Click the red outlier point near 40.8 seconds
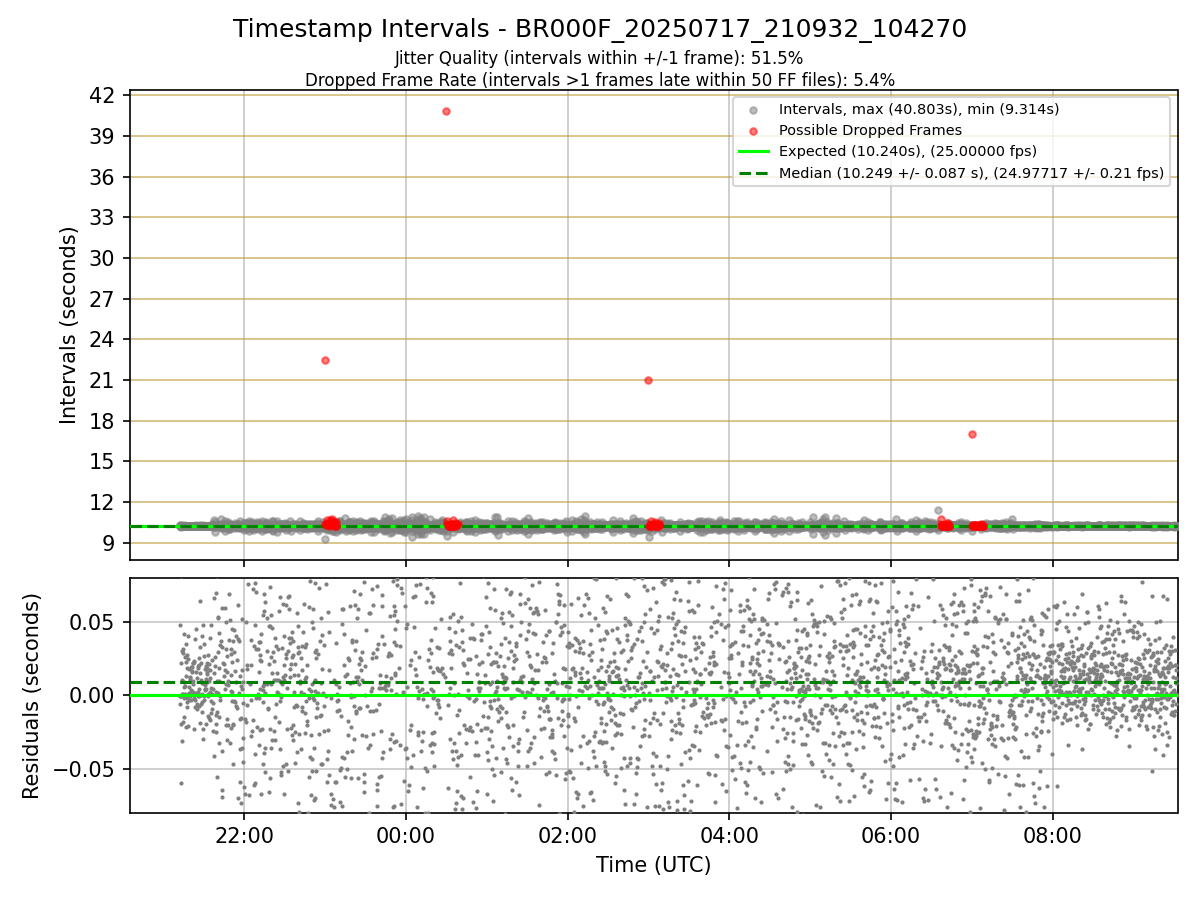Image resolution: width=1200 pixels, height=900 pixels. 446,111
